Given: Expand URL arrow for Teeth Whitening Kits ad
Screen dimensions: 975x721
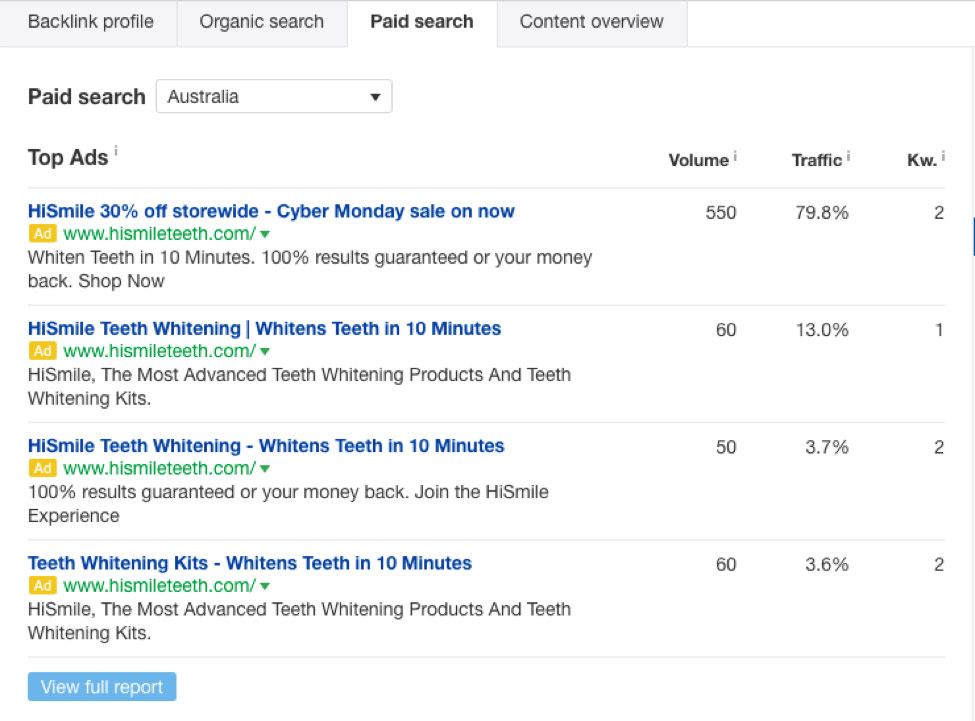Looking at the screenshot, I should [x=265, y=586].
